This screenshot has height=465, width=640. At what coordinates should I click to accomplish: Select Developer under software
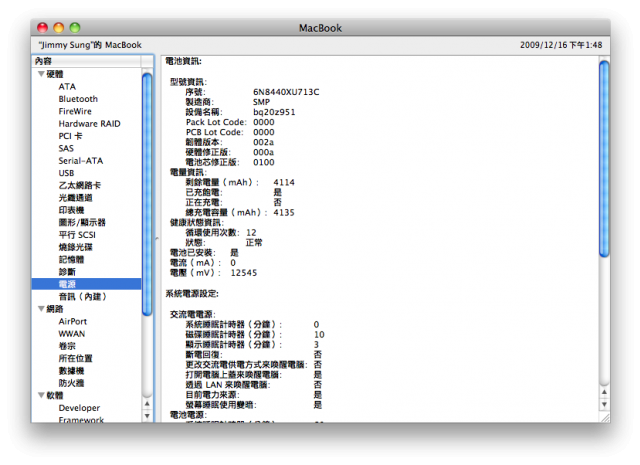tap(79, 407)
